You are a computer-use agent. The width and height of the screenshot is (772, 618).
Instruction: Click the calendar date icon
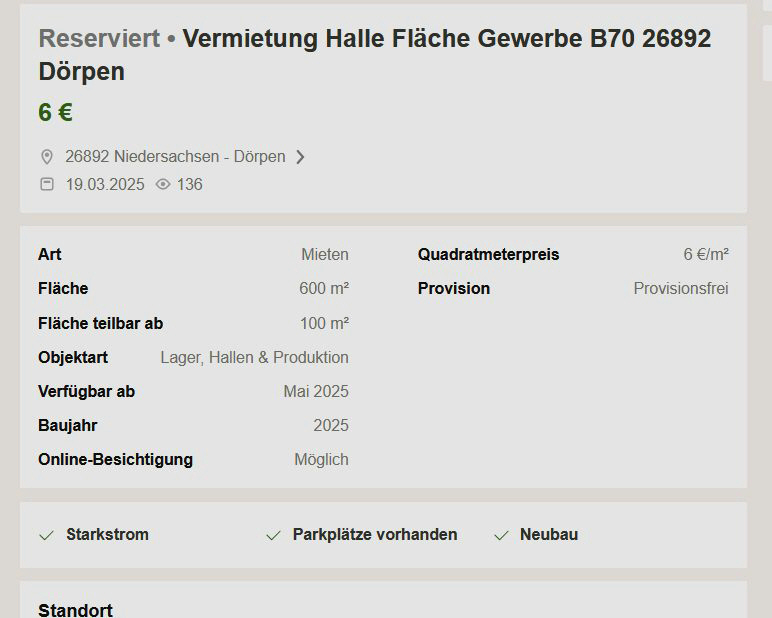click(47, 184)
